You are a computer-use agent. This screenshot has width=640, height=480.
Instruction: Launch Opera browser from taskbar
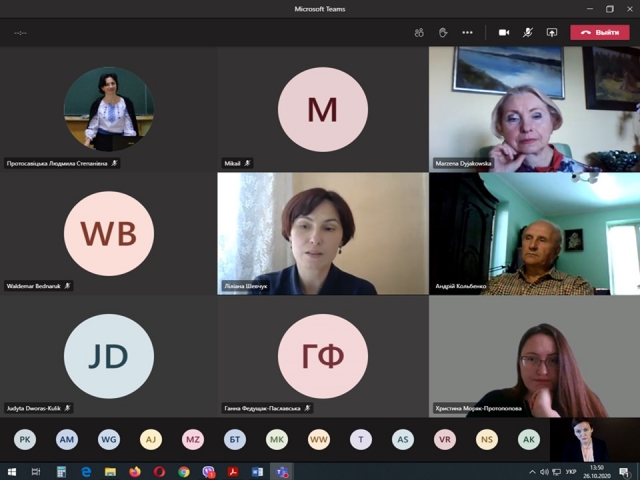pos(159,472)
